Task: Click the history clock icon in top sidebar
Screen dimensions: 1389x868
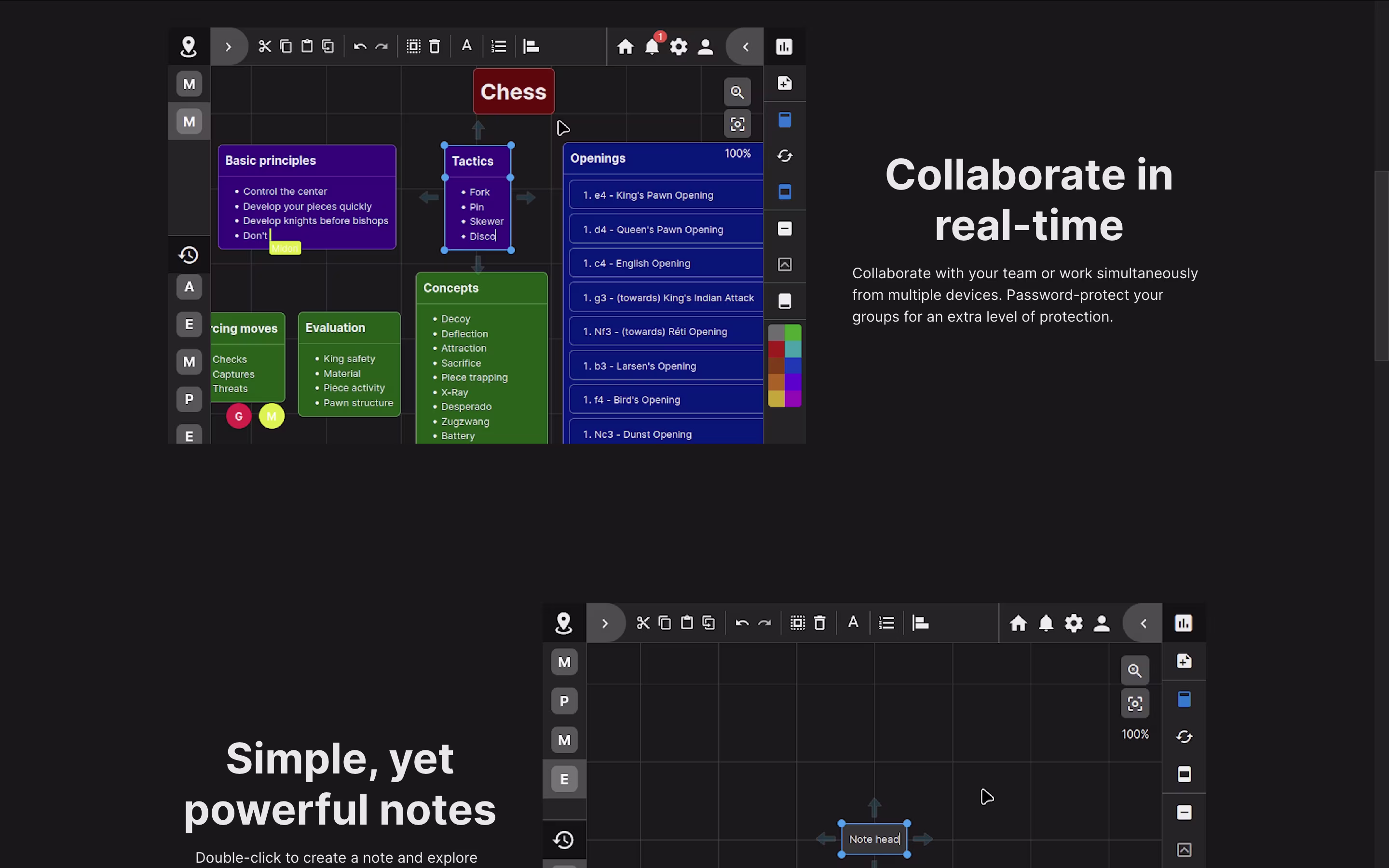Action: pyautogui.click(x=189, y=255)
